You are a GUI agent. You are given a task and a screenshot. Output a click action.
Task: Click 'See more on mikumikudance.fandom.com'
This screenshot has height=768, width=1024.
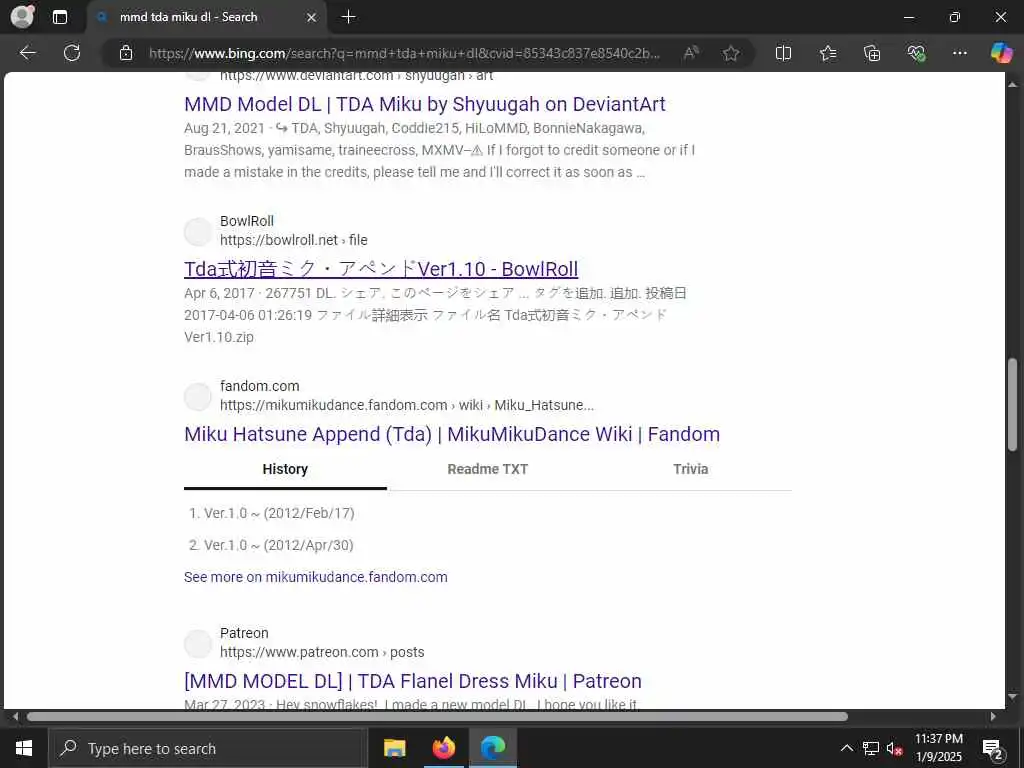pyautogui.click(x=315, y=577)
